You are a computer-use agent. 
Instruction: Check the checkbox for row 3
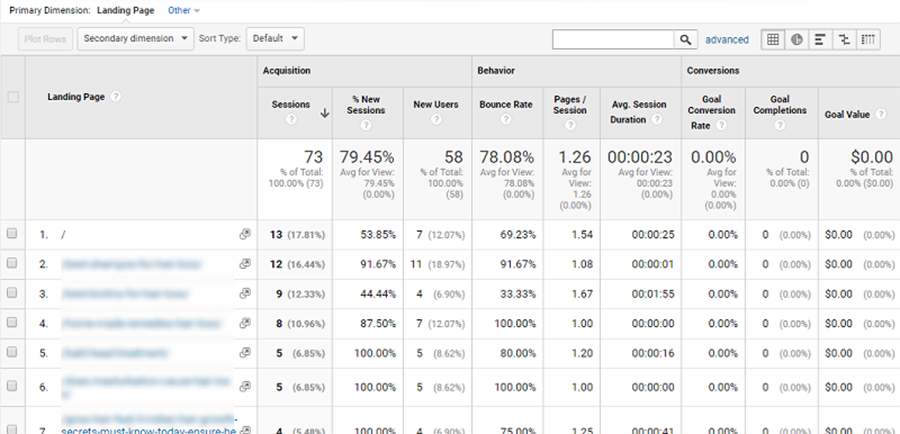[12, 294]
